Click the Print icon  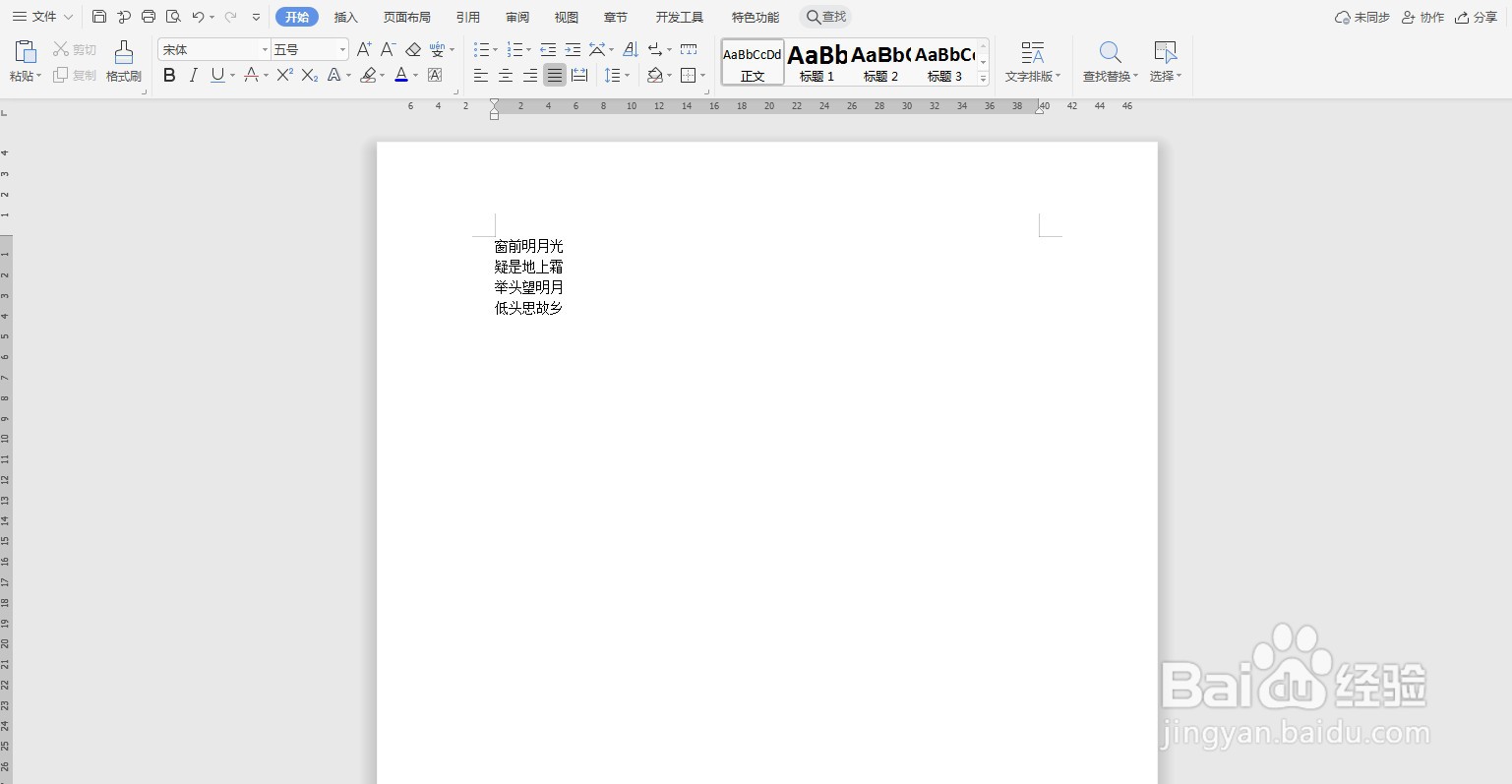149,17
